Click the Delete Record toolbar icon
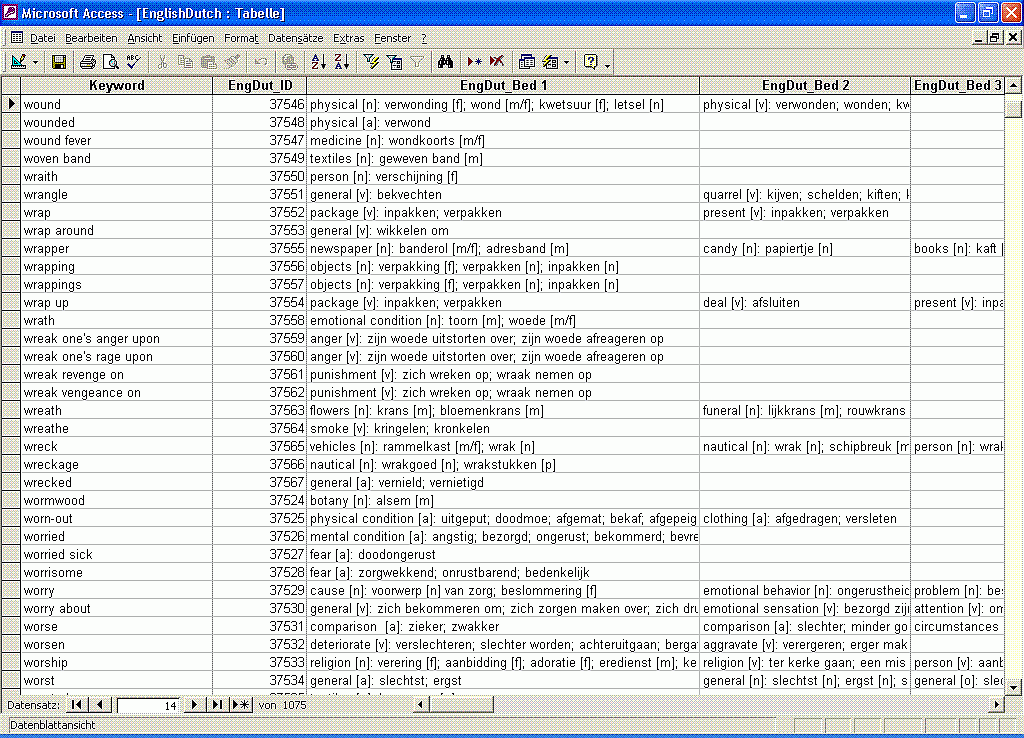Image resolution: width=1024 pixels, height=738 pixels. pyautogui.click(x=497, y=62)
